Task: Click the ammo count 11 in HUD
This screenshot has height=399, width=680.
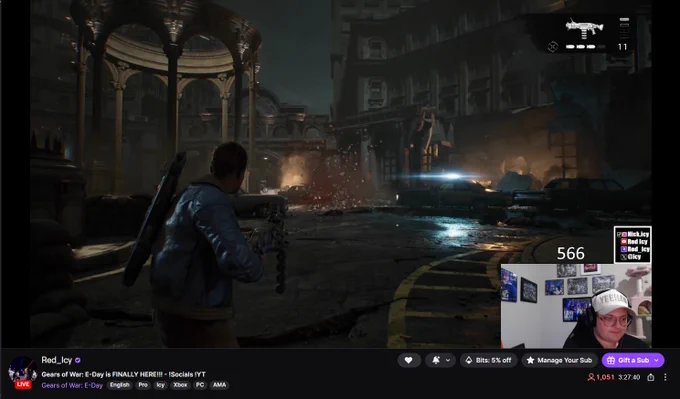Action: click(x=623, y=47)
